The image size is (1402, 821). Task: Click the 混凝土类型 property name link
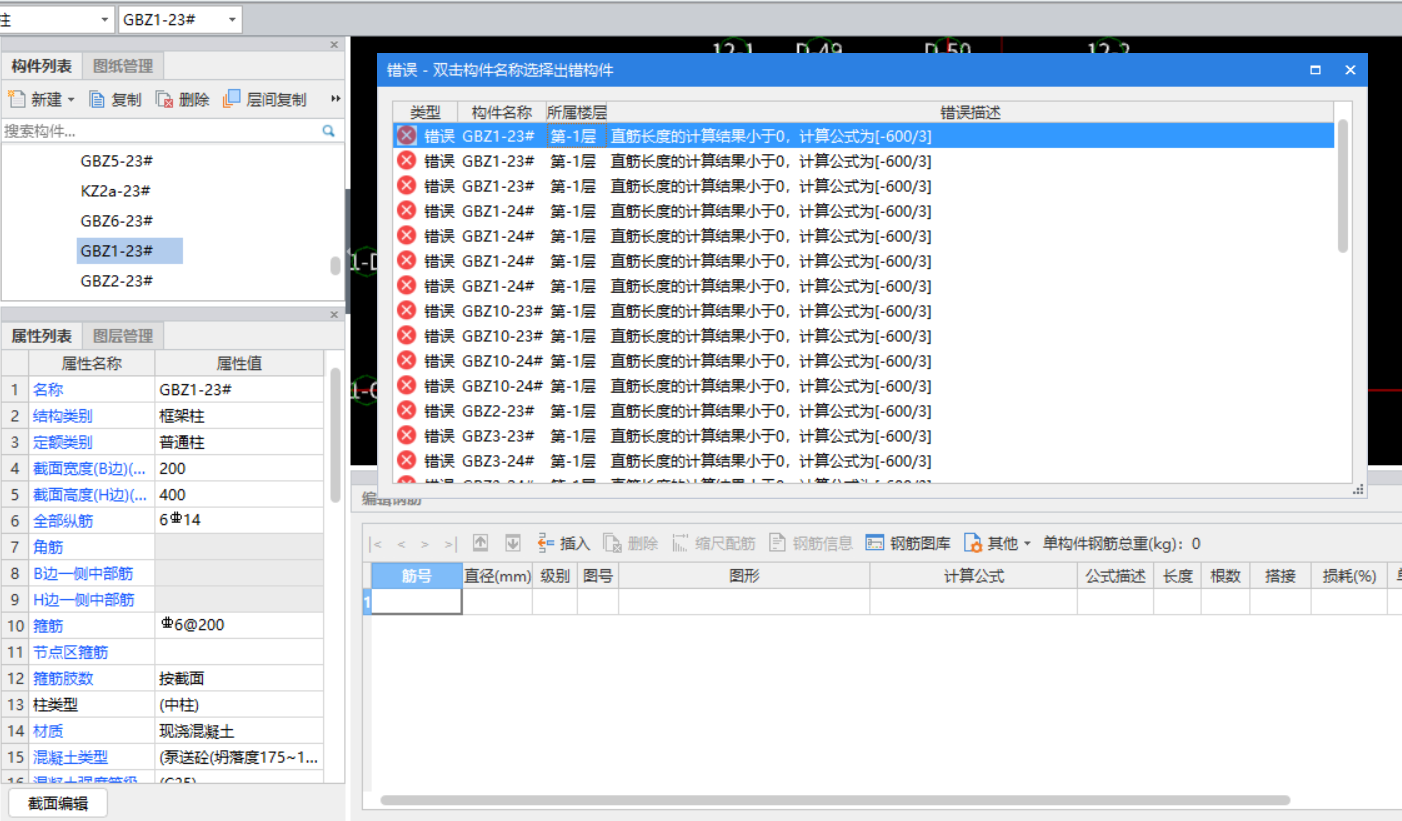pos(70,757)
